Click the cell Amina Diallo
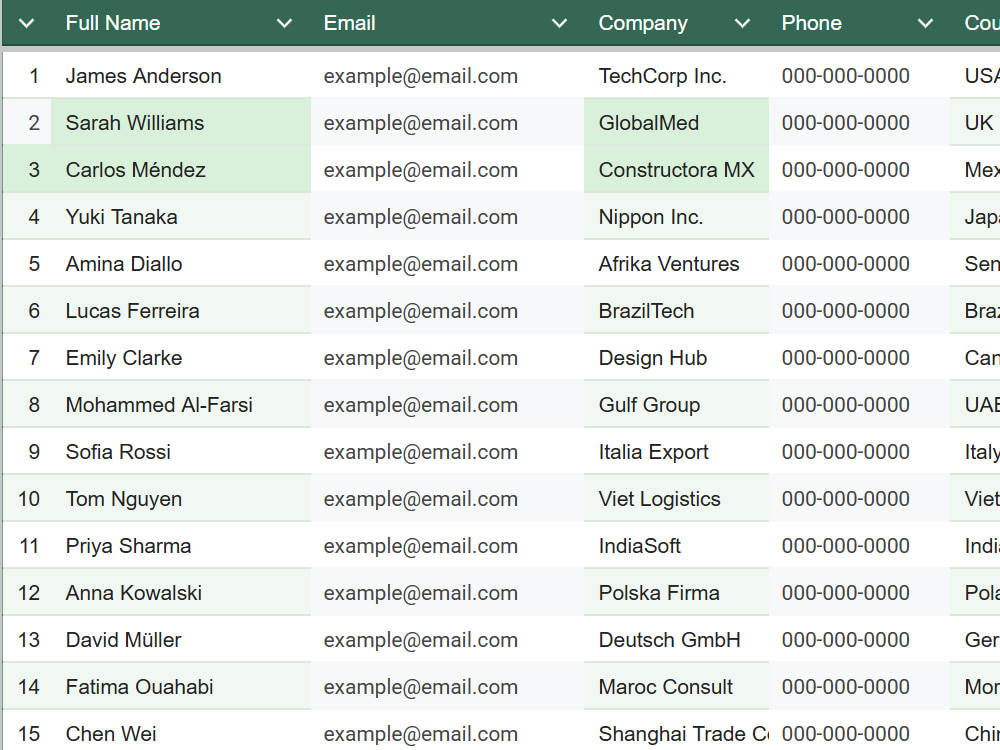This screenshot has width=1000, height=750. point(181,263)
